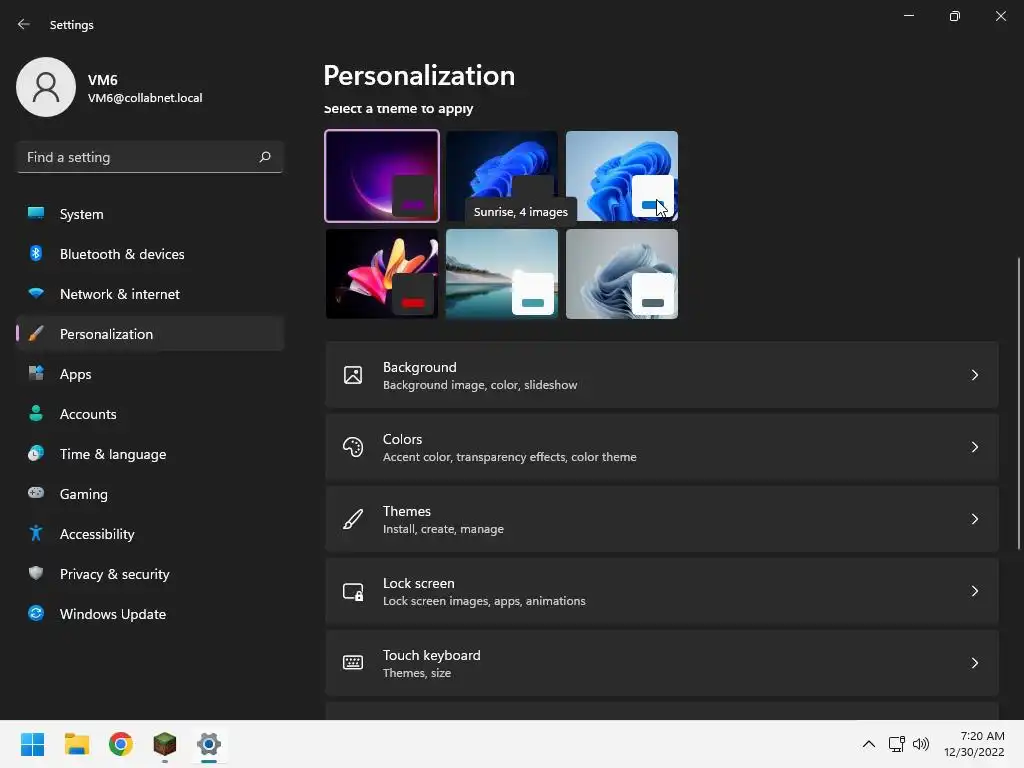Open Windows Update page
1024x768 pixels.
(150, 614)
